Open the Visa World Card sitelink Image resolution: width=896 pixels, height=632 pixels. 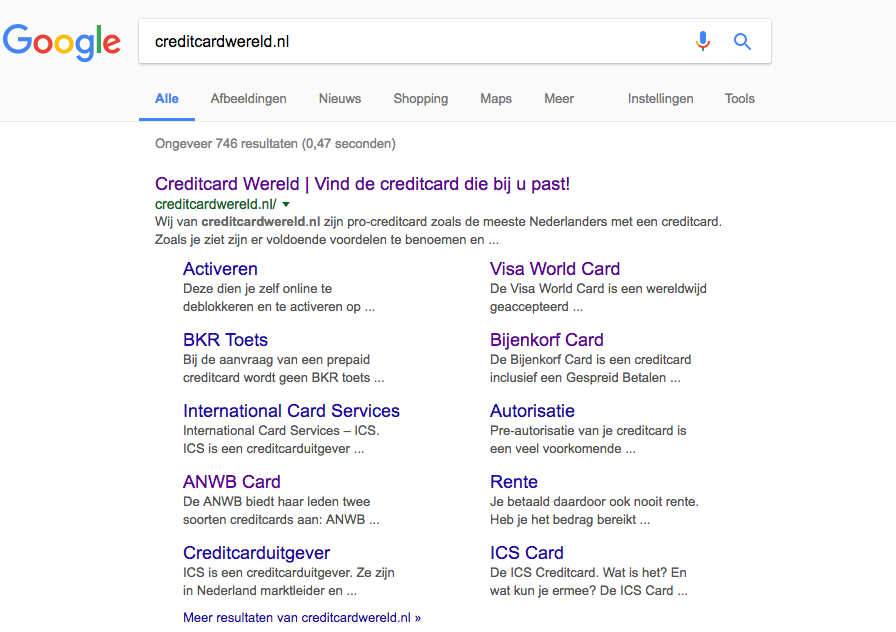click(x=555, y=269)
